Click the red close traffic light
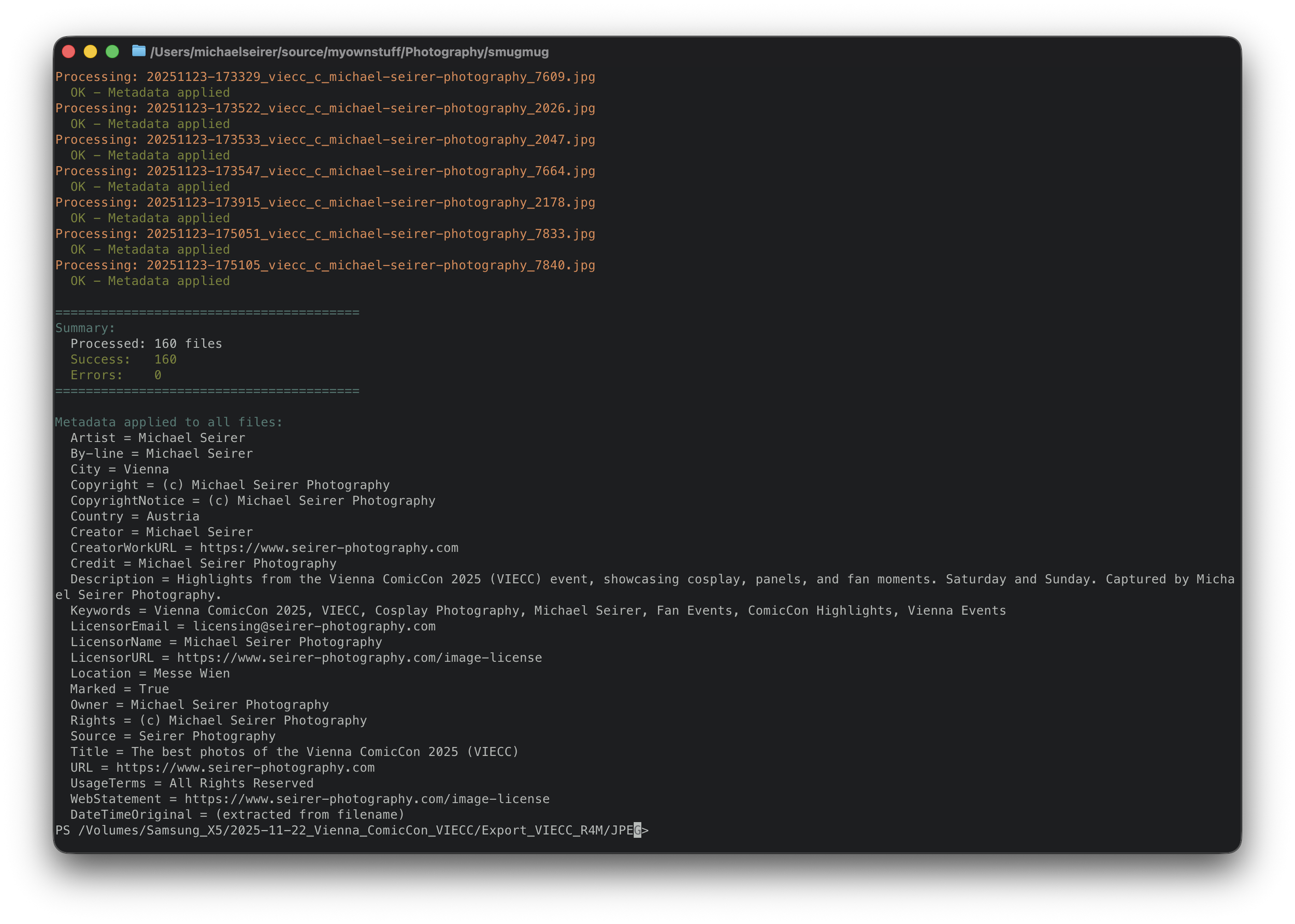The height and width of the screenshot is (924, 1295). [x=68, y=51]
